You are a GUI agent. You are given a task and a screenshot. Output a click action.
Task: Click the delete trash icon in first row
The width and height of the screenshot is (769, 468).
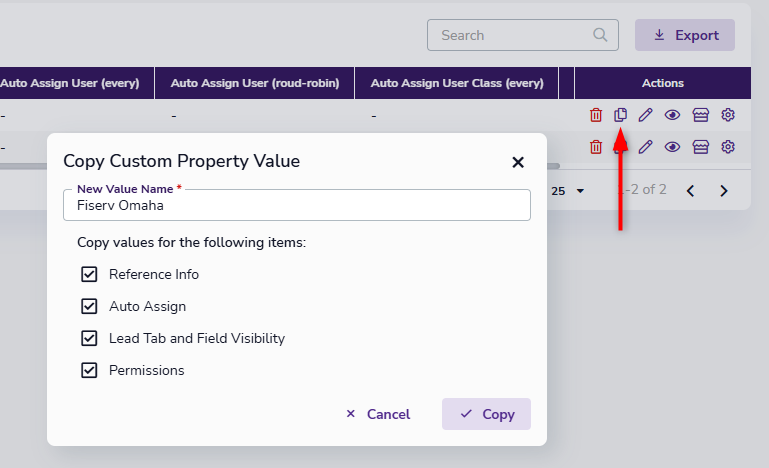tap(596, 115)
